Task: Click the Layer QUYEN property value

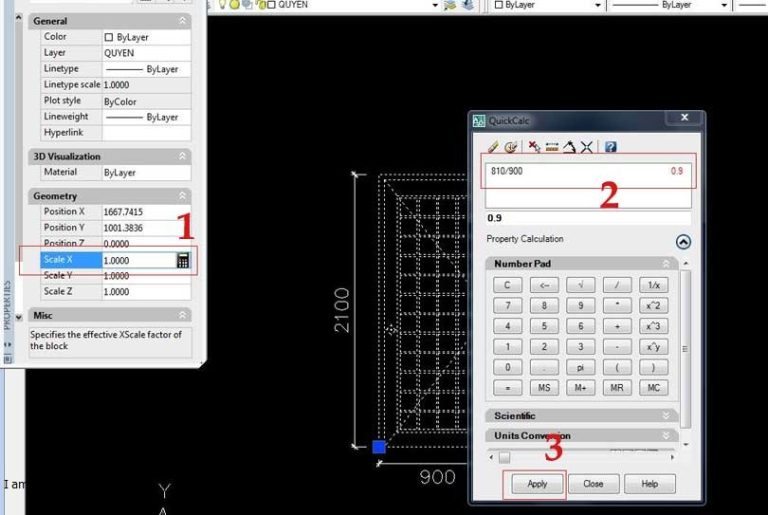Action: (x=146, y=53)
